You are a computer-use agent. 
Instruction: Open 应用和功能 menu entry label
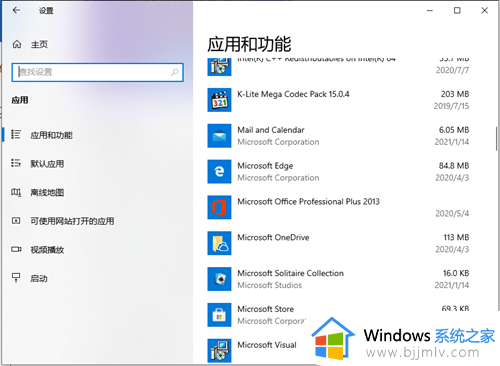(51, 135)
